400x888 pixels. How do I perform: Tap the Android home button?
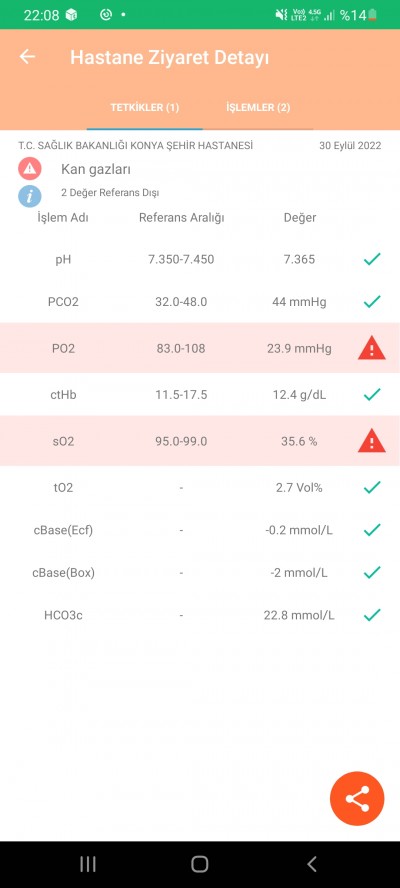(x=199, y=864)
